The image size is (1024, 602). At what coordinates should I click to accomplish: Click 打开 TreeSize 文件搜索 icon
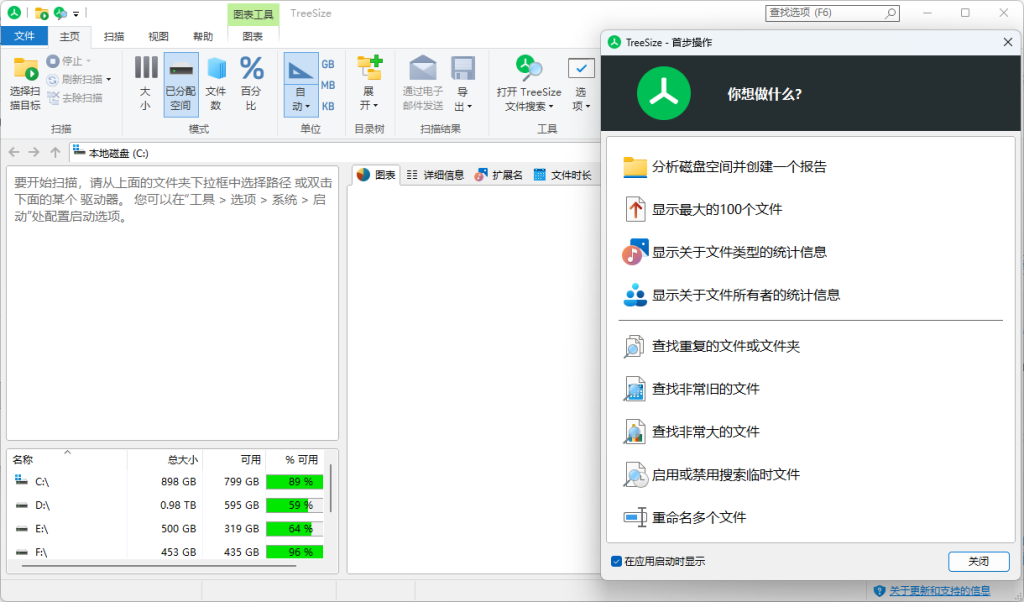[528, 70]
